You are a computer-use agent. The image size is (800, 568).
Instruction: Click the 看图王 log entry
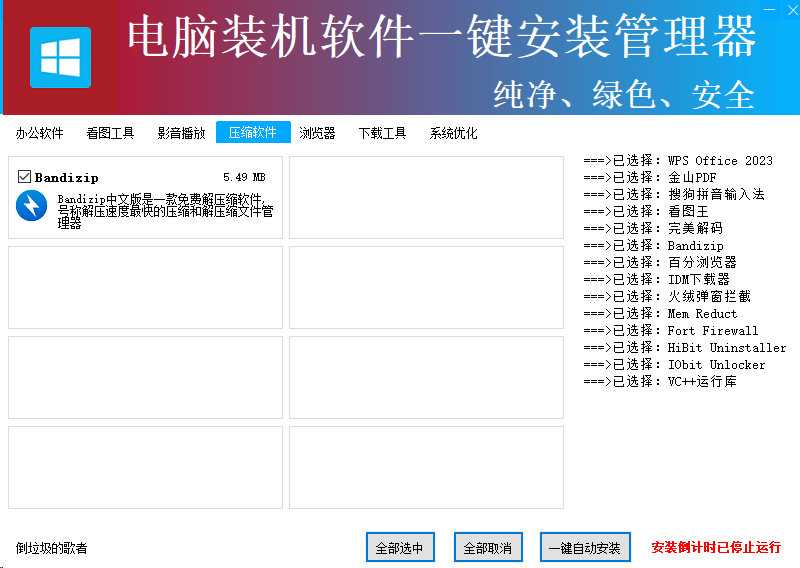646,211
